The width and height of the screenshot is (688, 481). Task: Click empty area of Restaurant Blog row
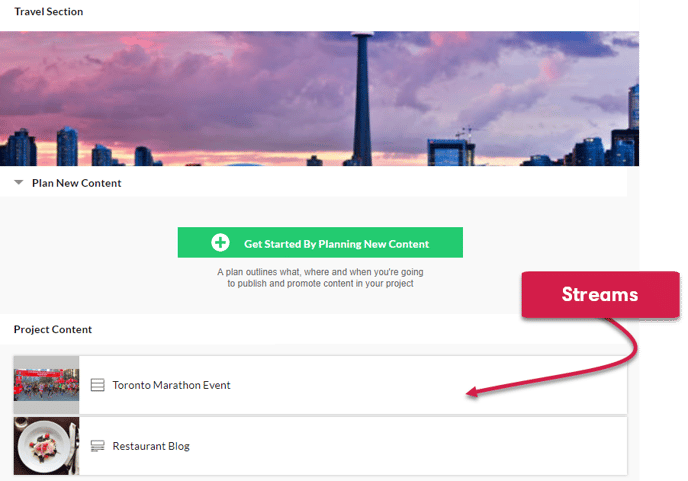(x=400, y=446)
